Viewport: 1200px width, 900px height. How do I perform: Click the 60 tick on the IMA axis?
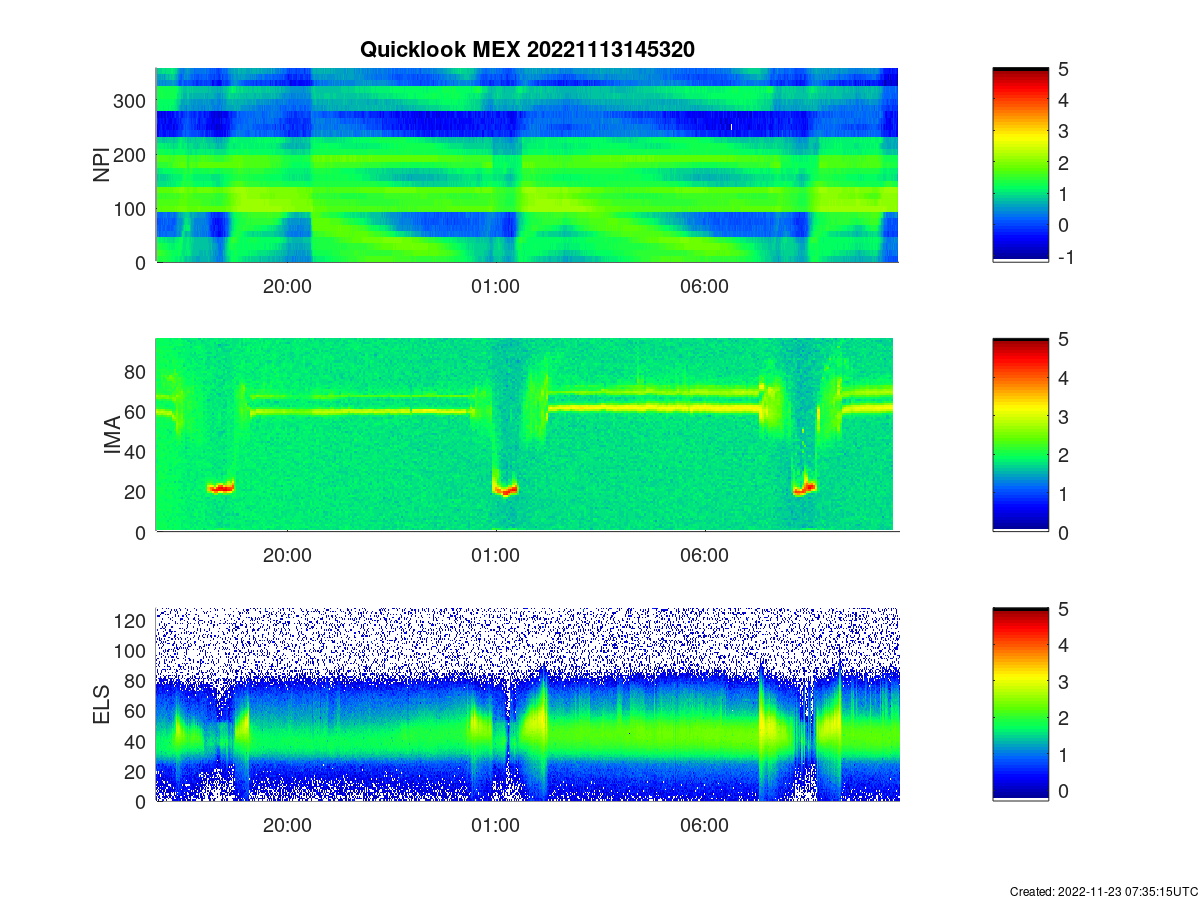(x=136, y=411)
